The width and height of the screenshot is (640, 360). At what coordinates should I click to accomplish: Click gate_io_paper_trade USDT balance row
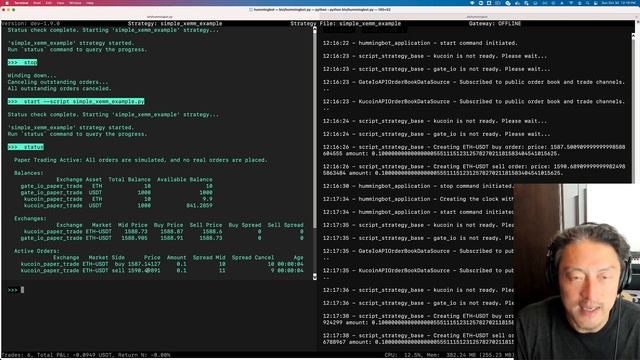click(x=116, y=193)
